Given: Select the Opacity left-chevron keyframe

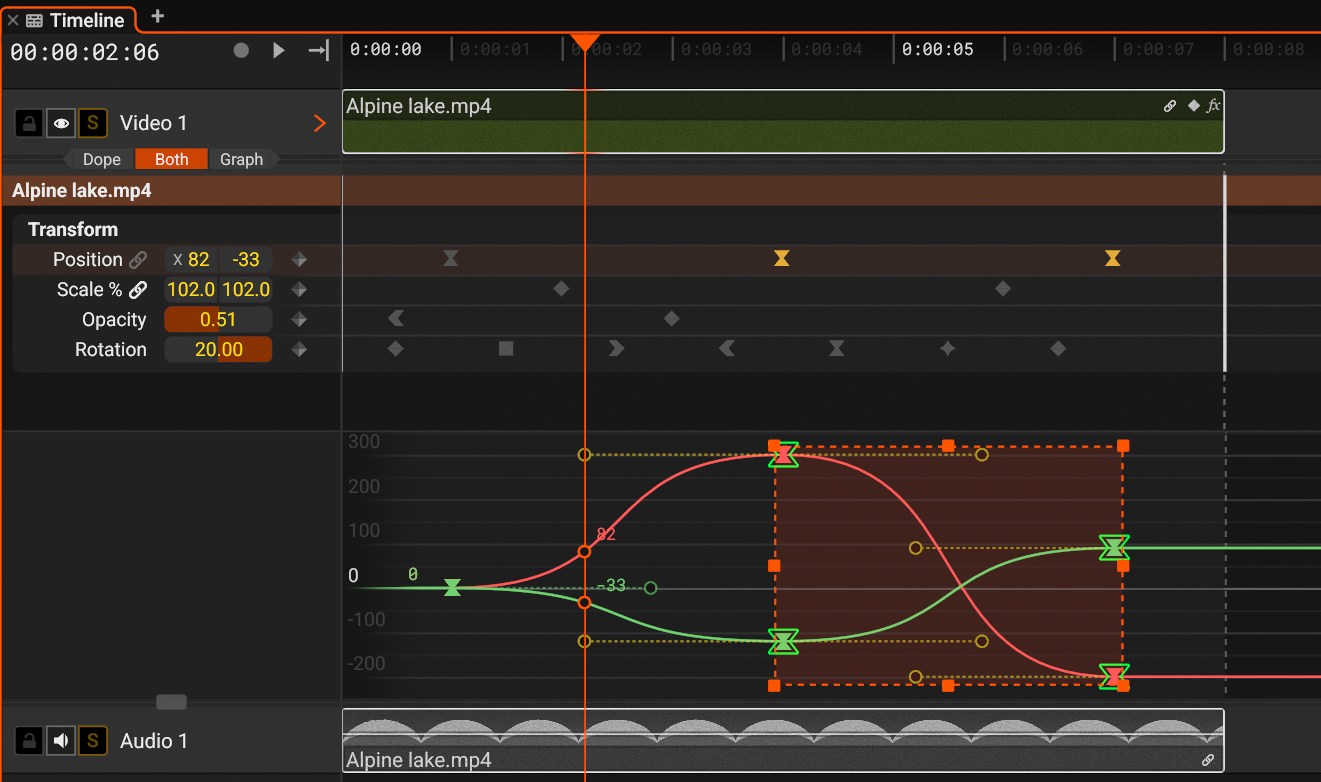Looking at the screenshot, I should point(396,319).
